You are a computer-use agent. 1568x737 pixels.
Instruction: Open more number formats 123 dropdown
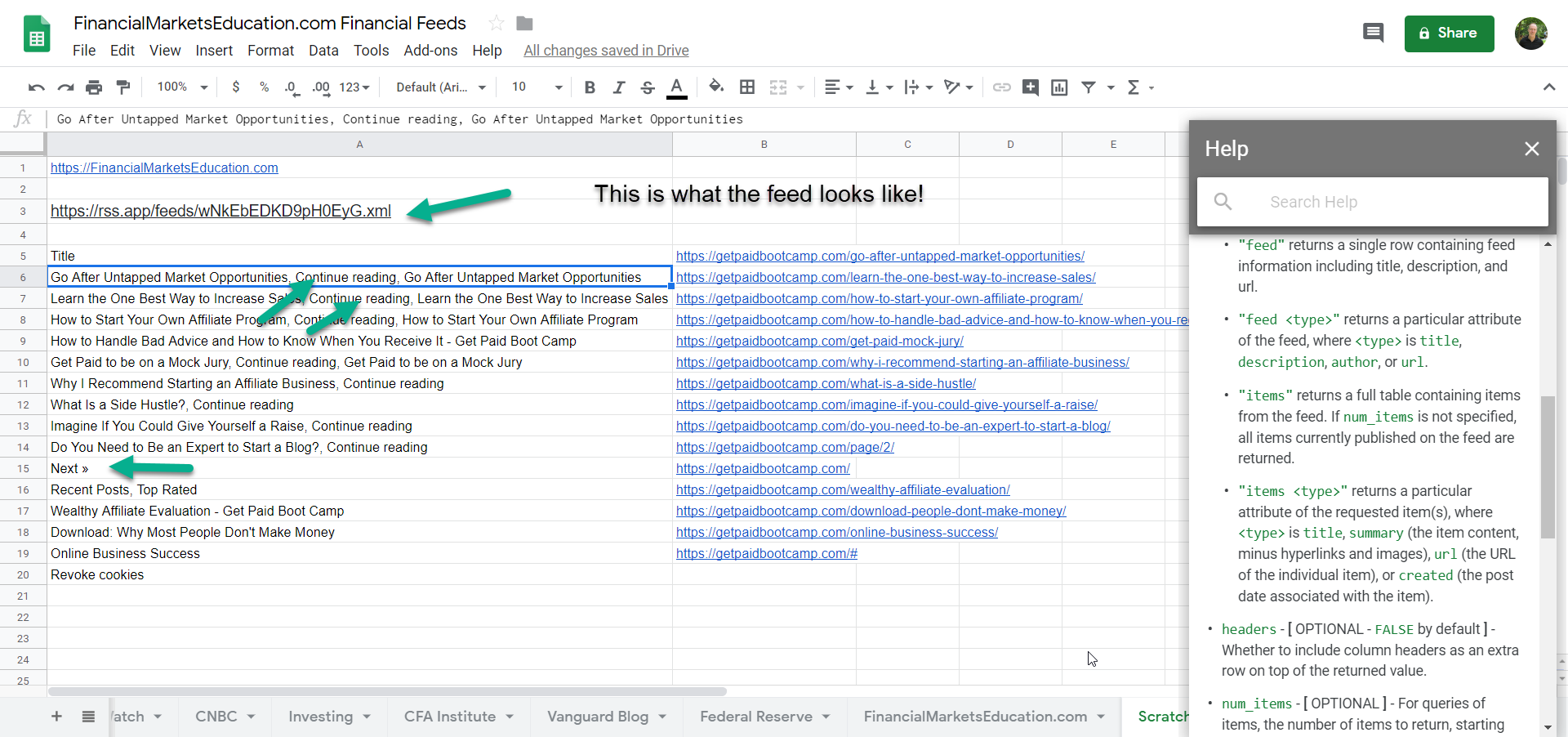coord(354,87)
